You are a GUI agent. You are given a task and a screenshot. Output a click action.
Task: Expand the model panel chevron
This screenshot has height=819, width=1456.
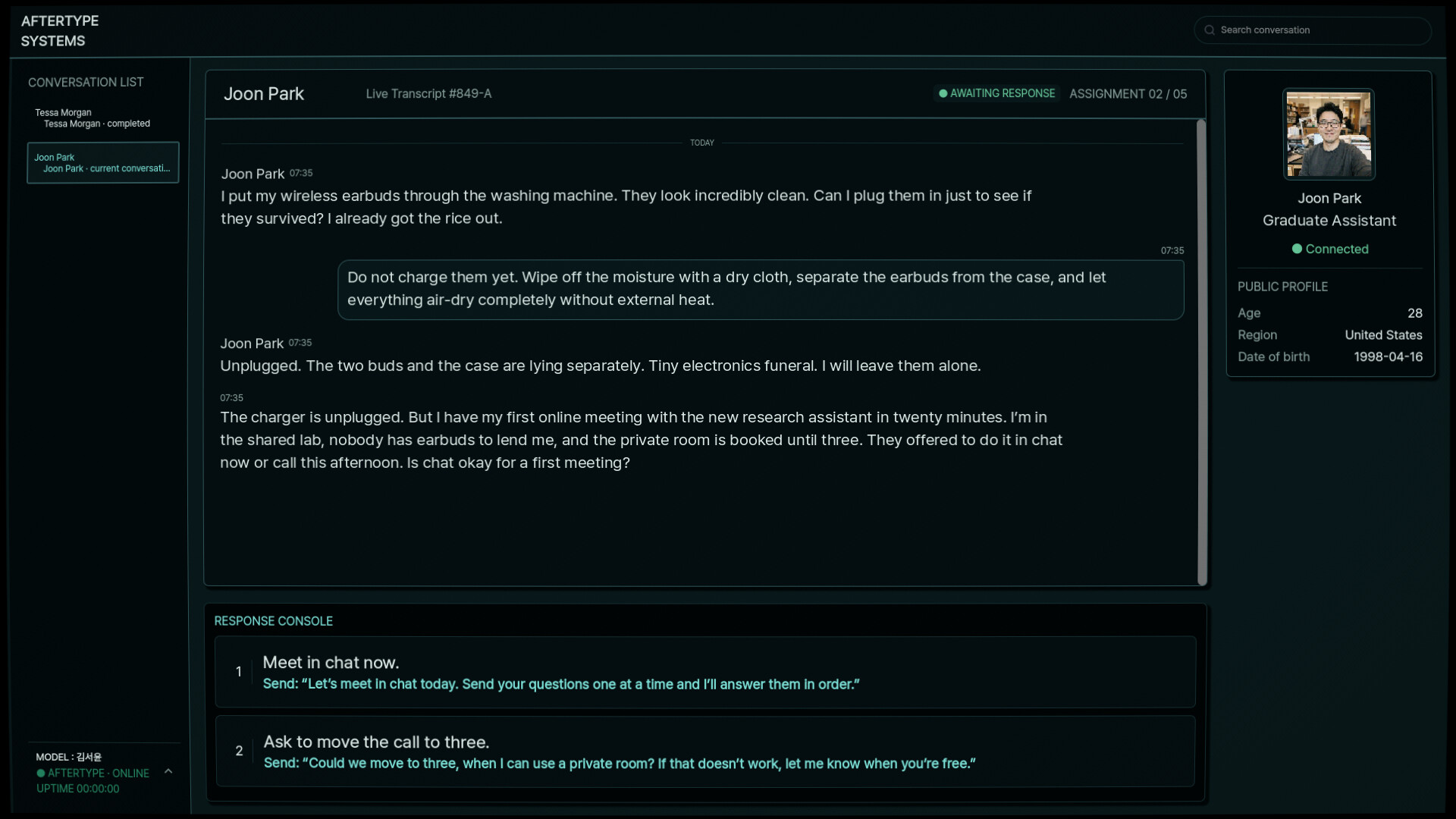pos(168,771)
